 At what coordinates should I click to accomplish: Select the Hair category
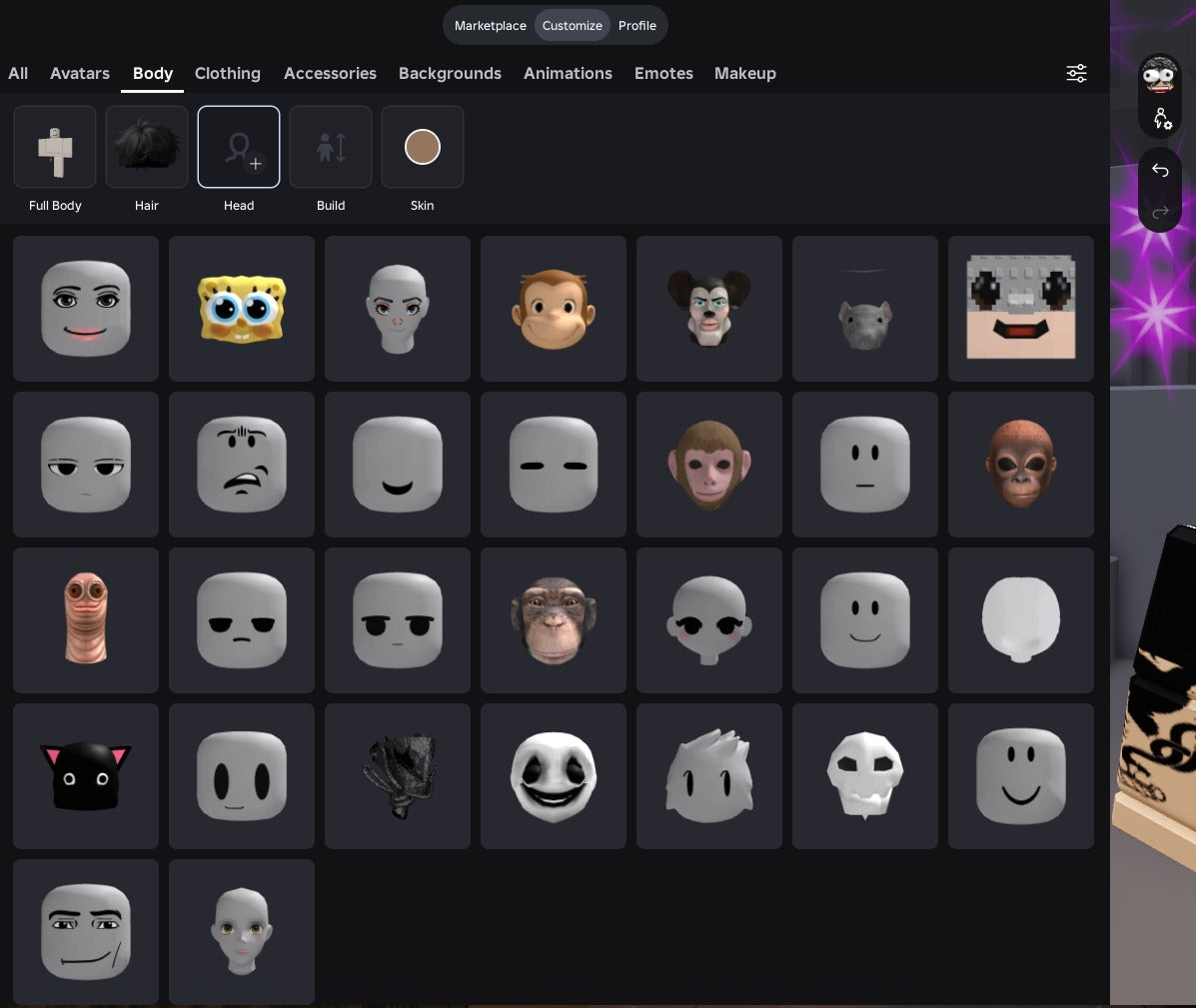coord(147,147)
